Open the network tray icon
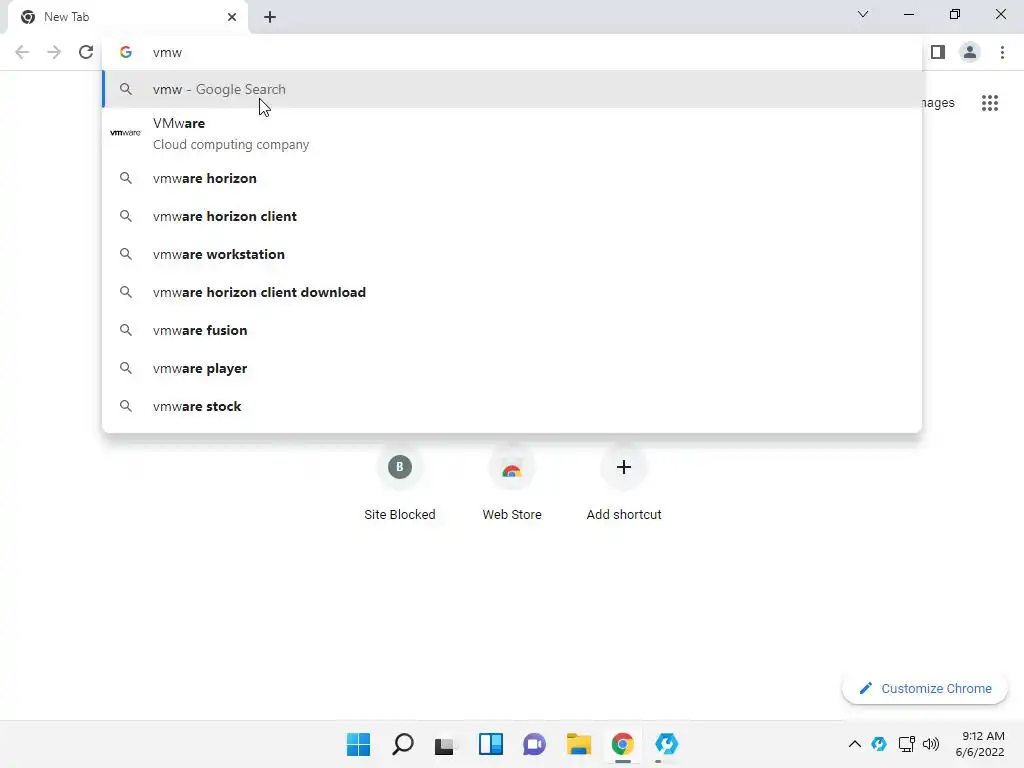This screenshot has height=768, width=1024. [x=906, y=744]
